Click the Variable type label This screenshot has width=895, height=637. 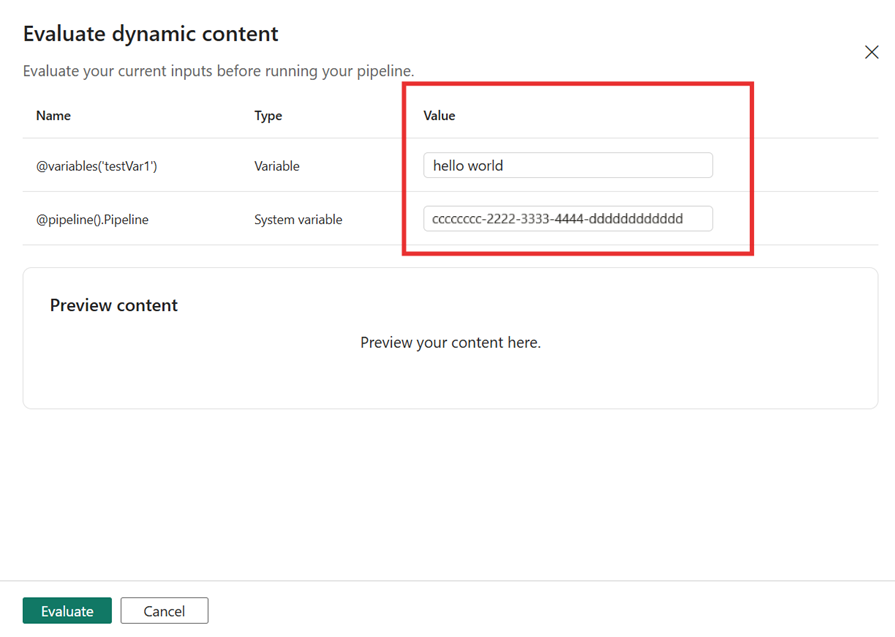(277, 165)
